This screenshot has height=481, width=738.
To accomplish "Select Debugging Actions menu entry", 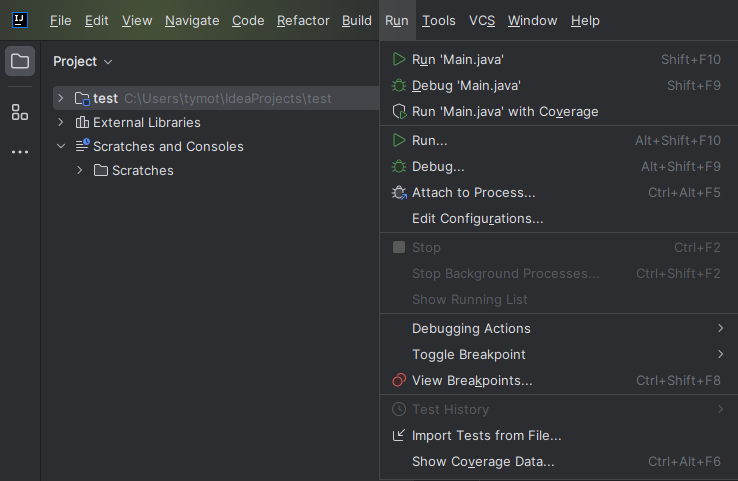I will click(x=559, y=328).
